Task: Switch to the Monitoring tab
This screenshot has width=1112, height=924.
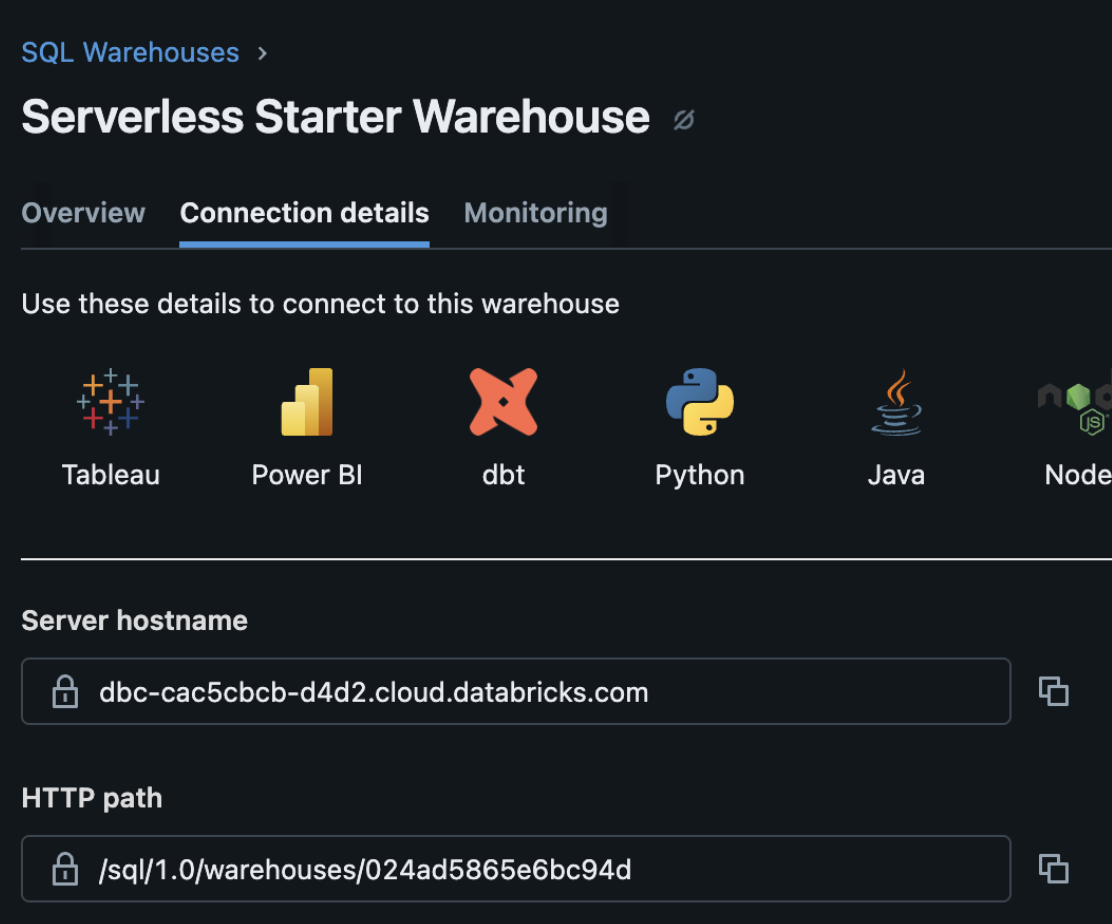Action: [x=535, y=213]
